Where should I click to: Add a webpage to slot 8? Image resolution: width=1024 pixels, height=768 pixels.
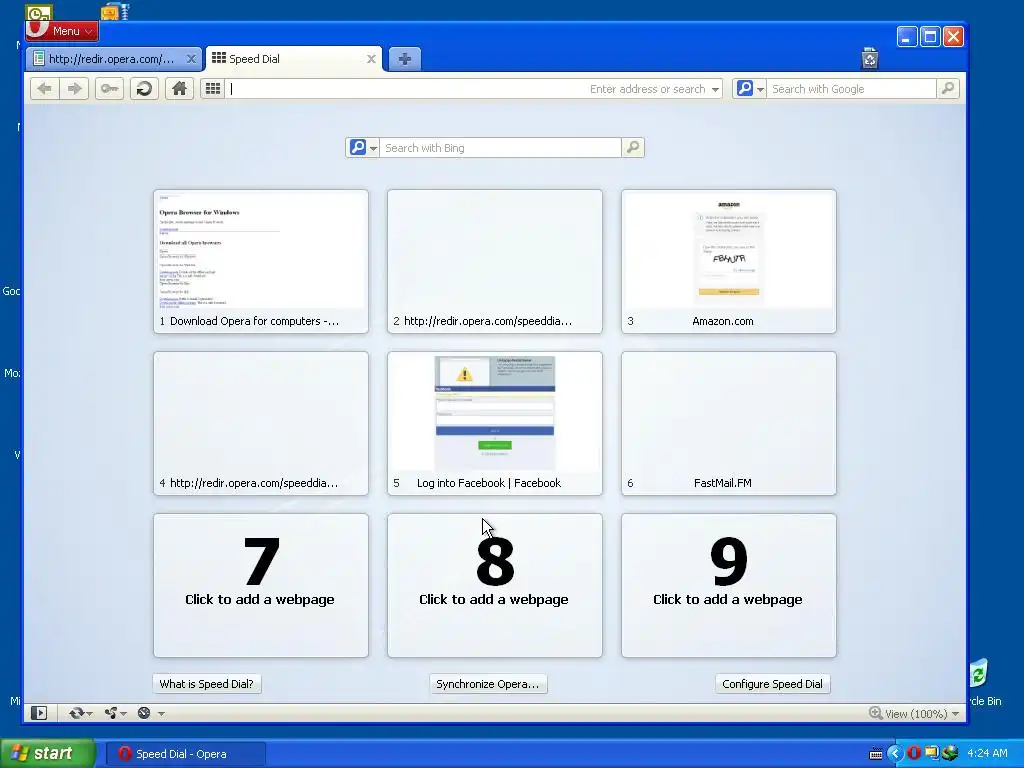(x=494, y=585)
